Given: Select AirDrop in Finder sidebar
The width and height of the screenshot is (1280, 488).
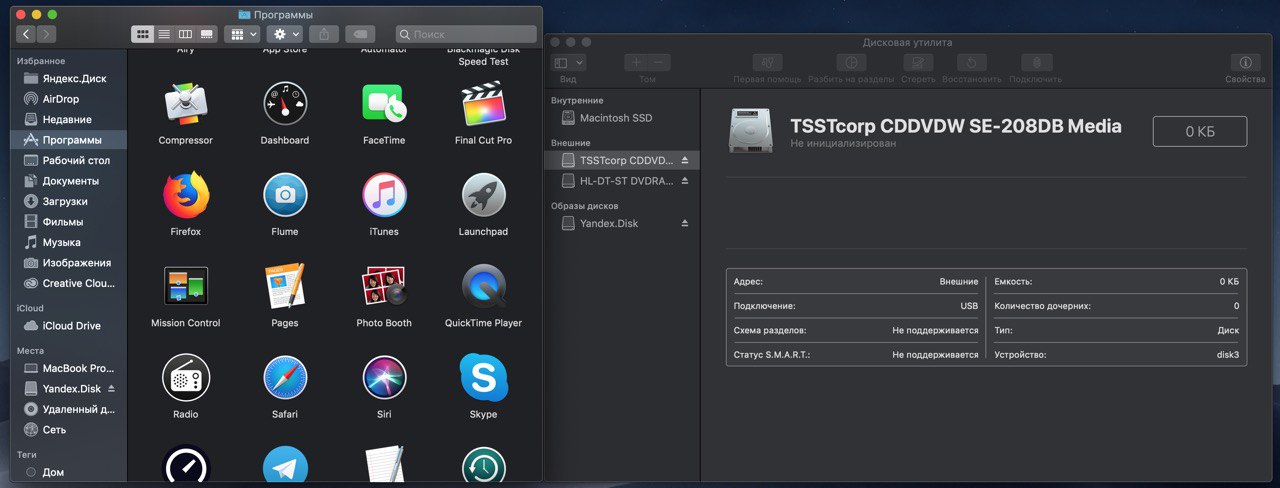Looking at the screenshot, I should [70, 99].
